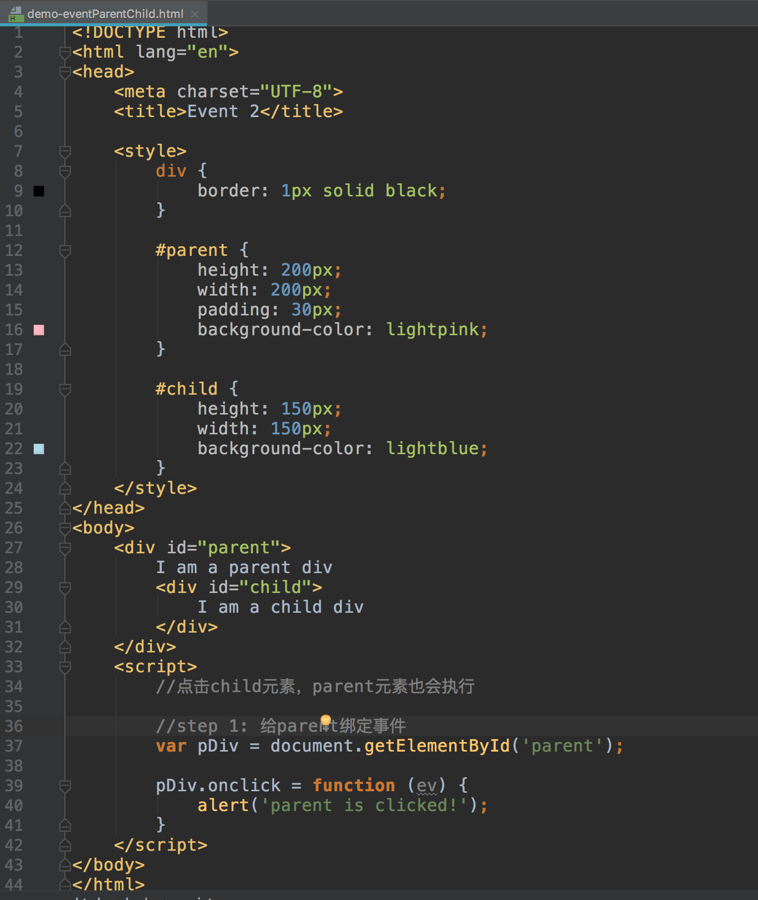
Task: Collapse the child div fold on line 29
Action: point(65,588)
